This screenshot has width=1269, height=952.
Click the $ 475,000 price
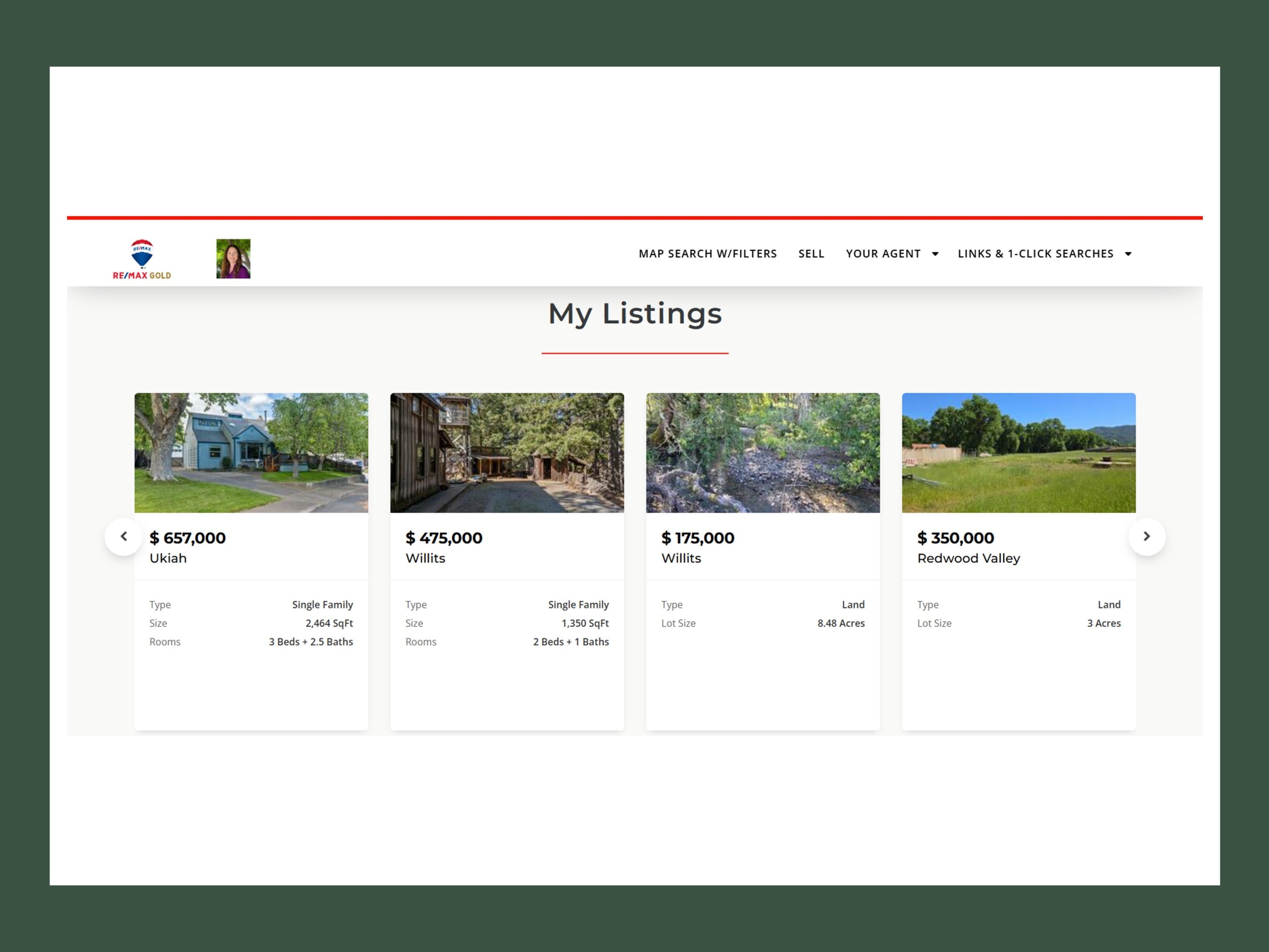coord(444,538)
